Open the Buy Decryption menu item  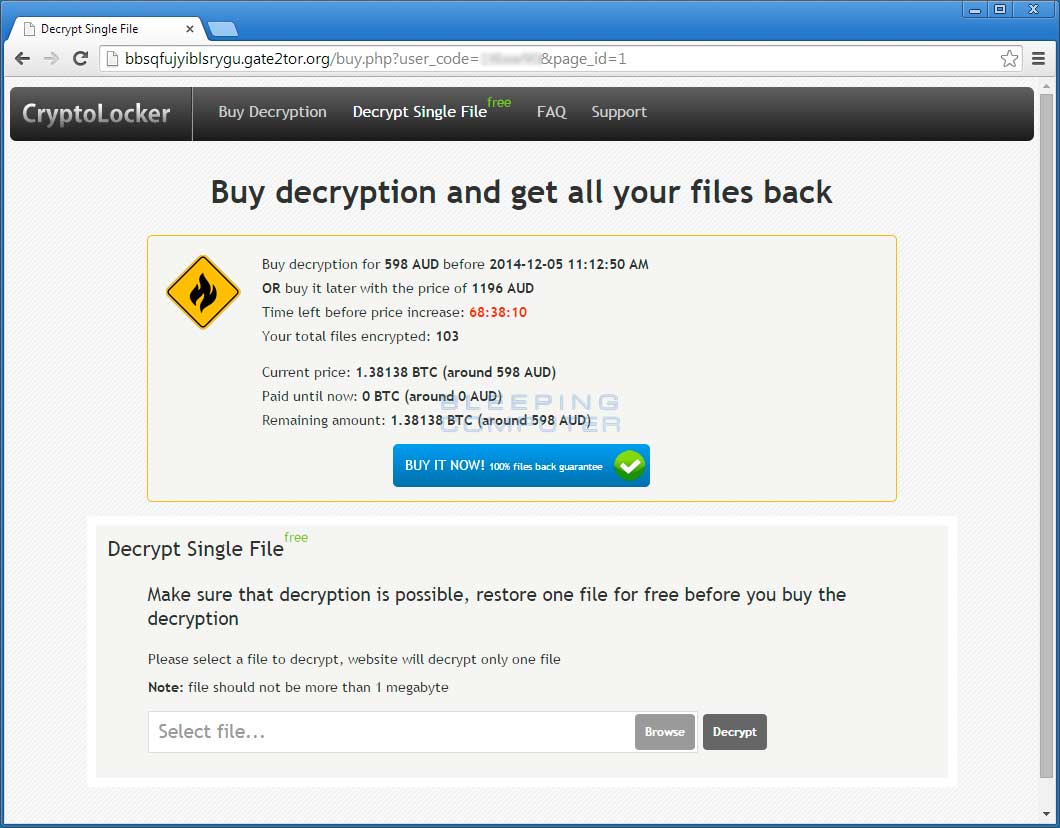(x=272, y=112)
